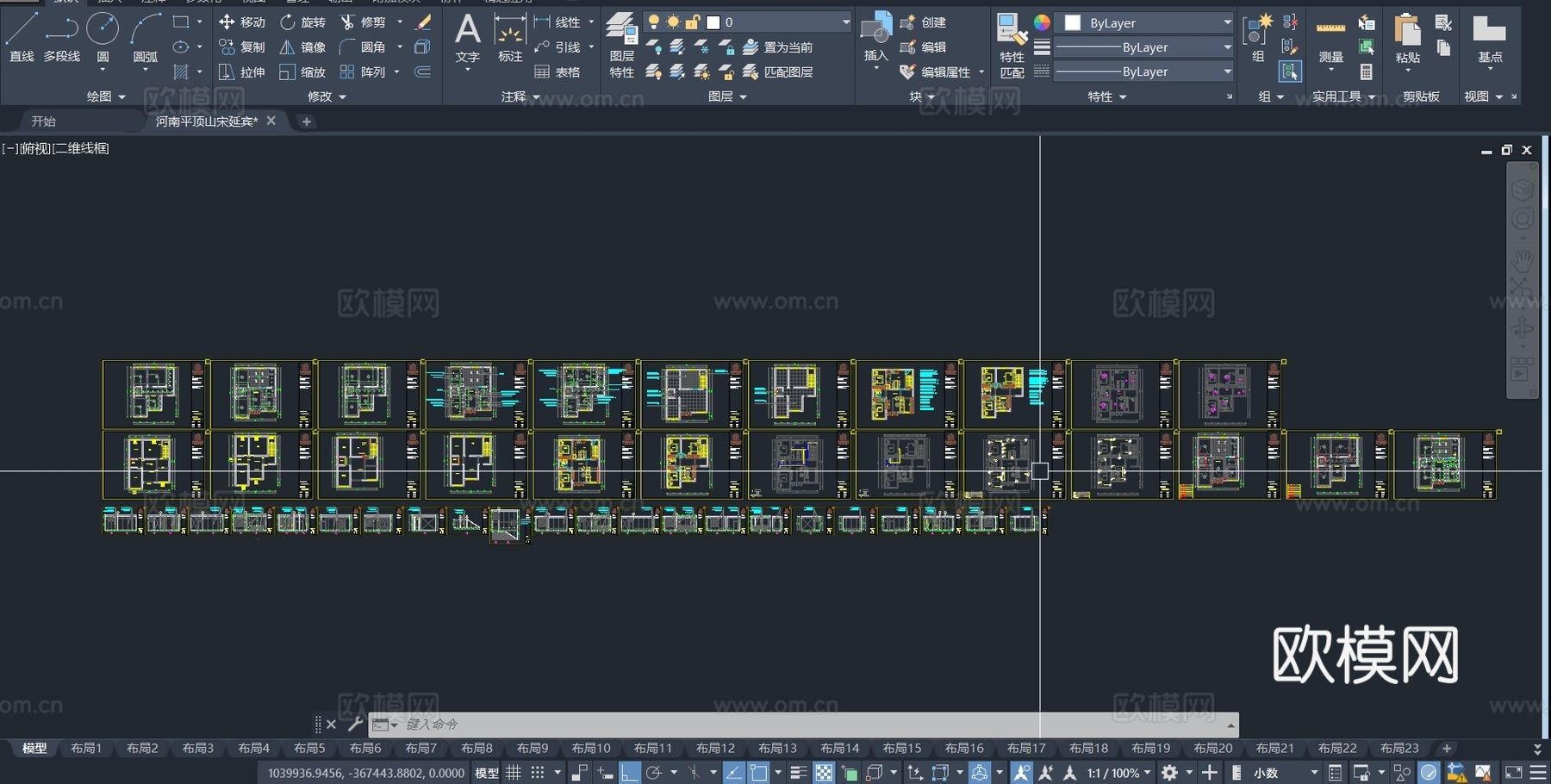1551x784 pixels.
Task: Open the 小数 units dropdown
Action: coord(1285,773)
